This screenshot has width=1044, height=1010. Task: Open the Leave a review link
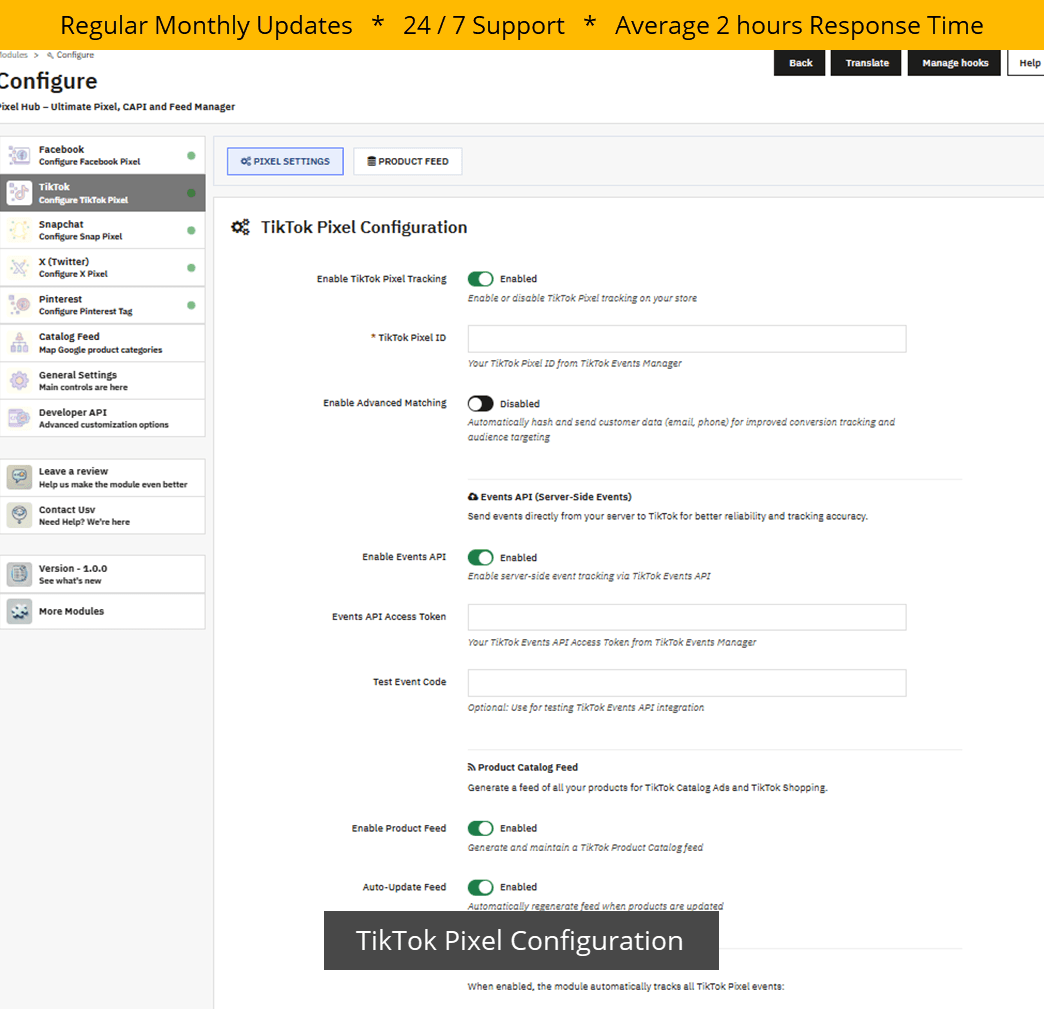pos(103,477)
